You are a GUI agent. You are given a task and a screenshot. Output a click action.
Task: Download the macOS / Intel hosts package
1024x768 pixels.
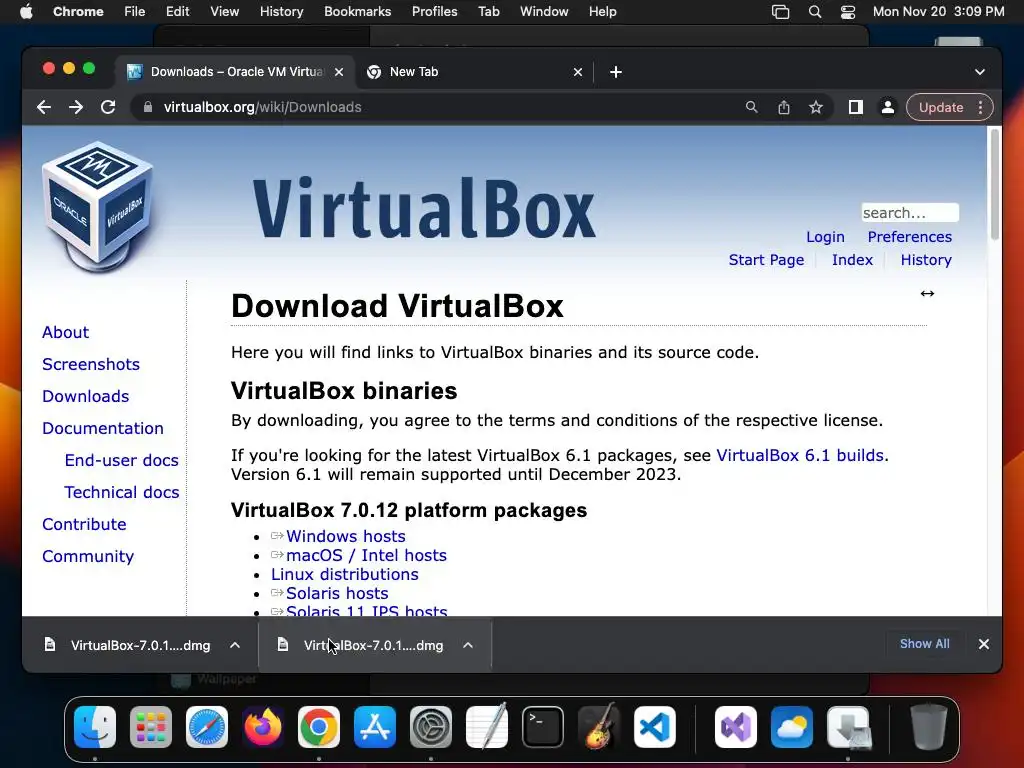coord(366,555)
